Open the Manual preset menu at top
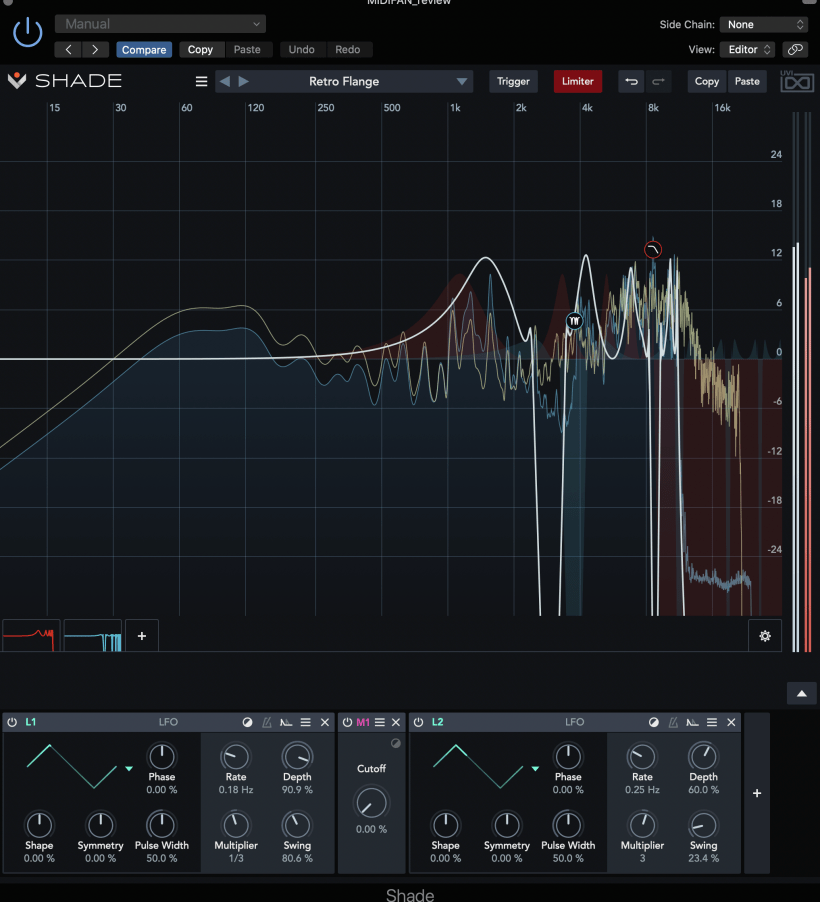The width and height of the screenshot is (820, 902). [160, 22]
